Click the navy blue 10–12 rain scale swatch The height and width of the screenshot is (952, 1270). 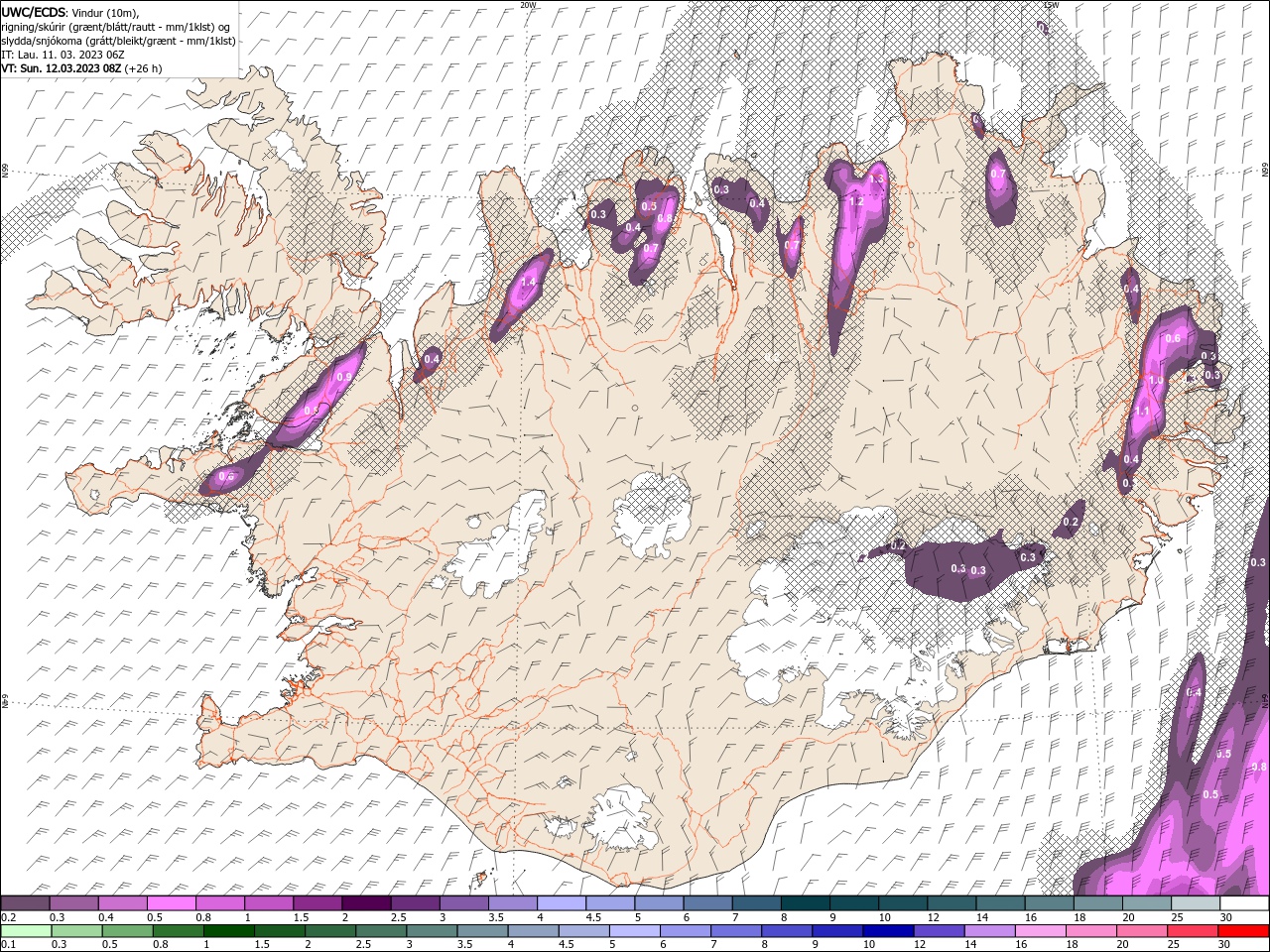pos(888,931)
